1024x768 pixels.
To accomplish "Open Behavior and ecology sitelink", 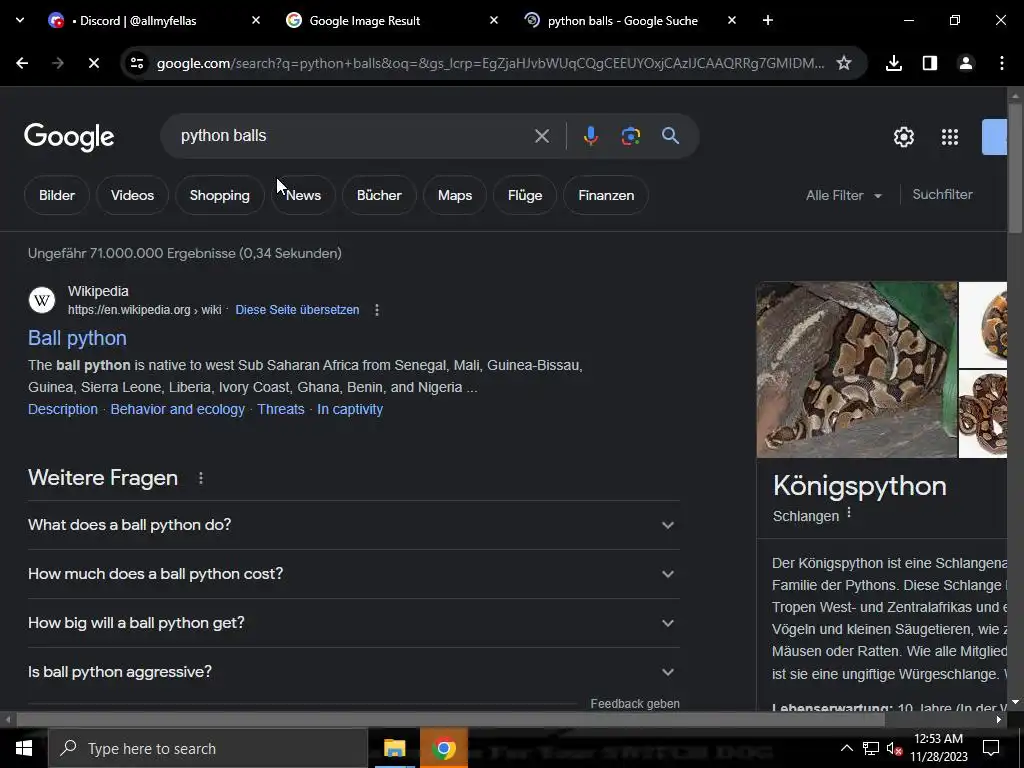I will [x=178, y=409].
